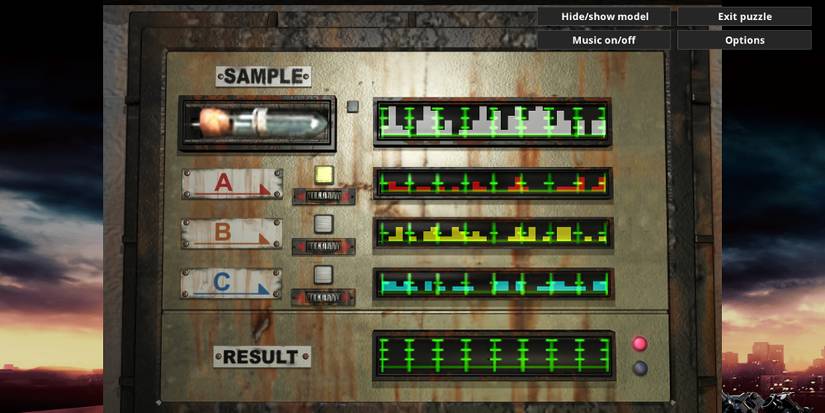825x413 pixels.
Task: Exit the puzzle
Action: [744, 16]
